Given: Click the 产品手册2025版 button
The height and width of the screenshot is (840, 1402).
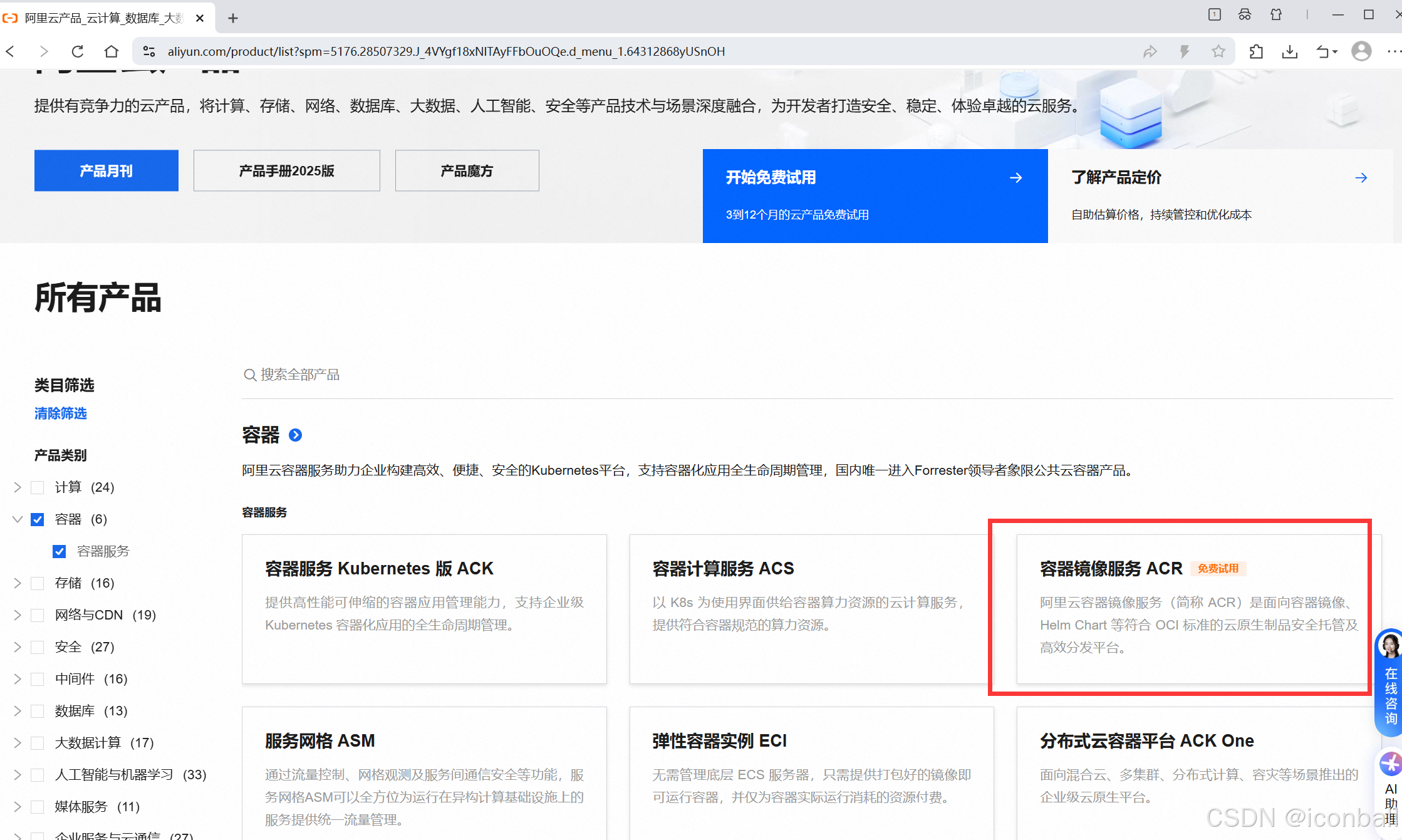Looking at the screenshot, I should pyautogui.click(x=286, y=170).
